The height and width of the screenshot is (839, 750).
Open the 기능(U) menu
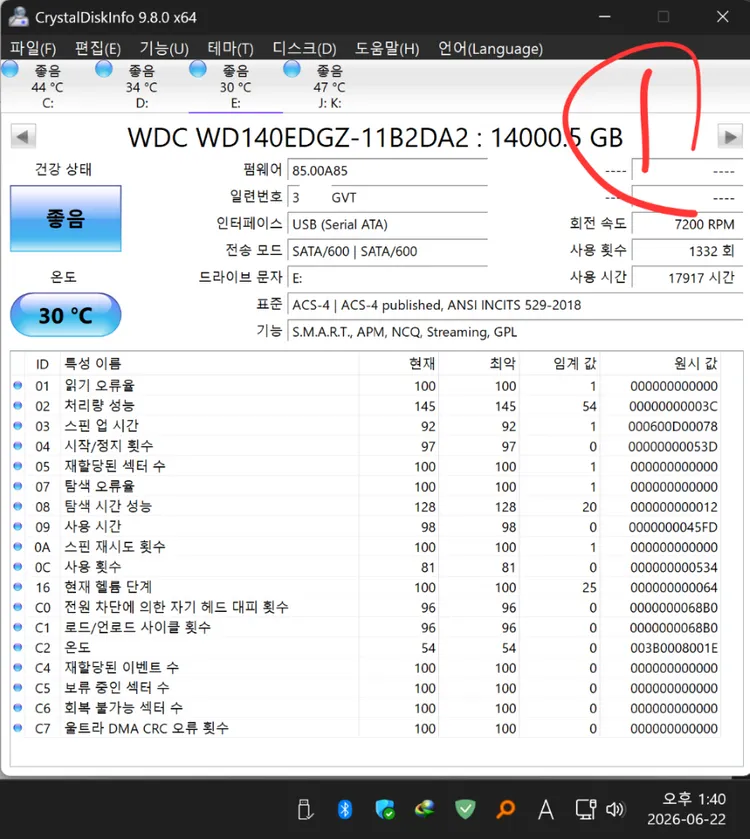tap(164, 49)
